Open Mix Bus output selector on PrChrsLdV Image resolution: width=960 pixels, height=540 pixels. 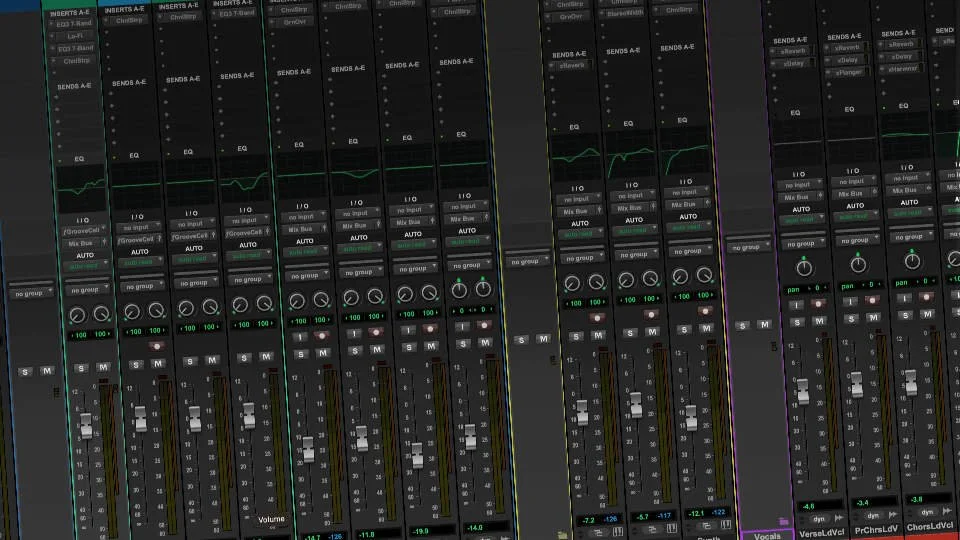click(855, 193)
